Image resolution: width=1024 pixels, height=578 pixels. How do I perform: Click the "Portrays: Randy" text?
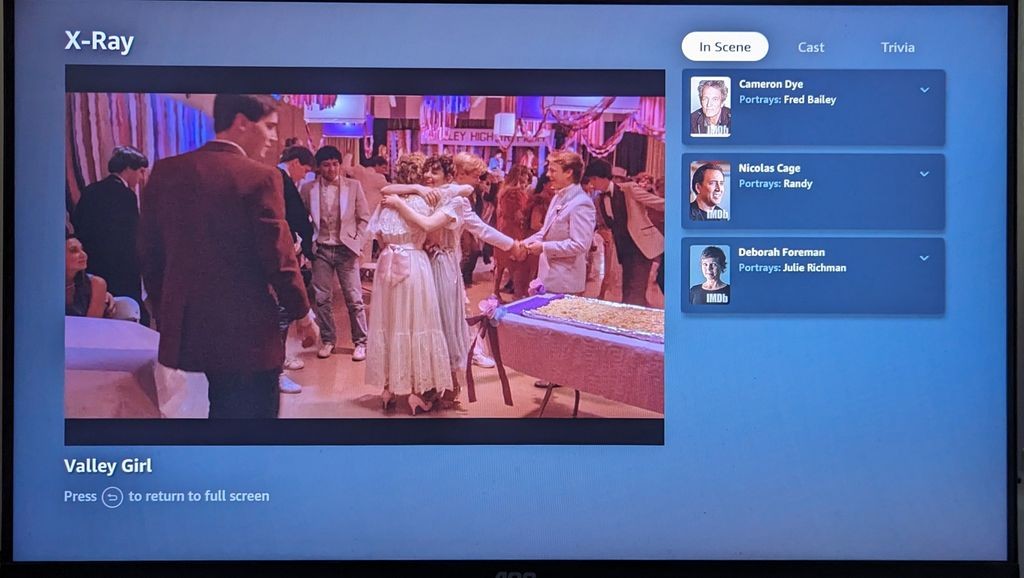pos(776,184)
